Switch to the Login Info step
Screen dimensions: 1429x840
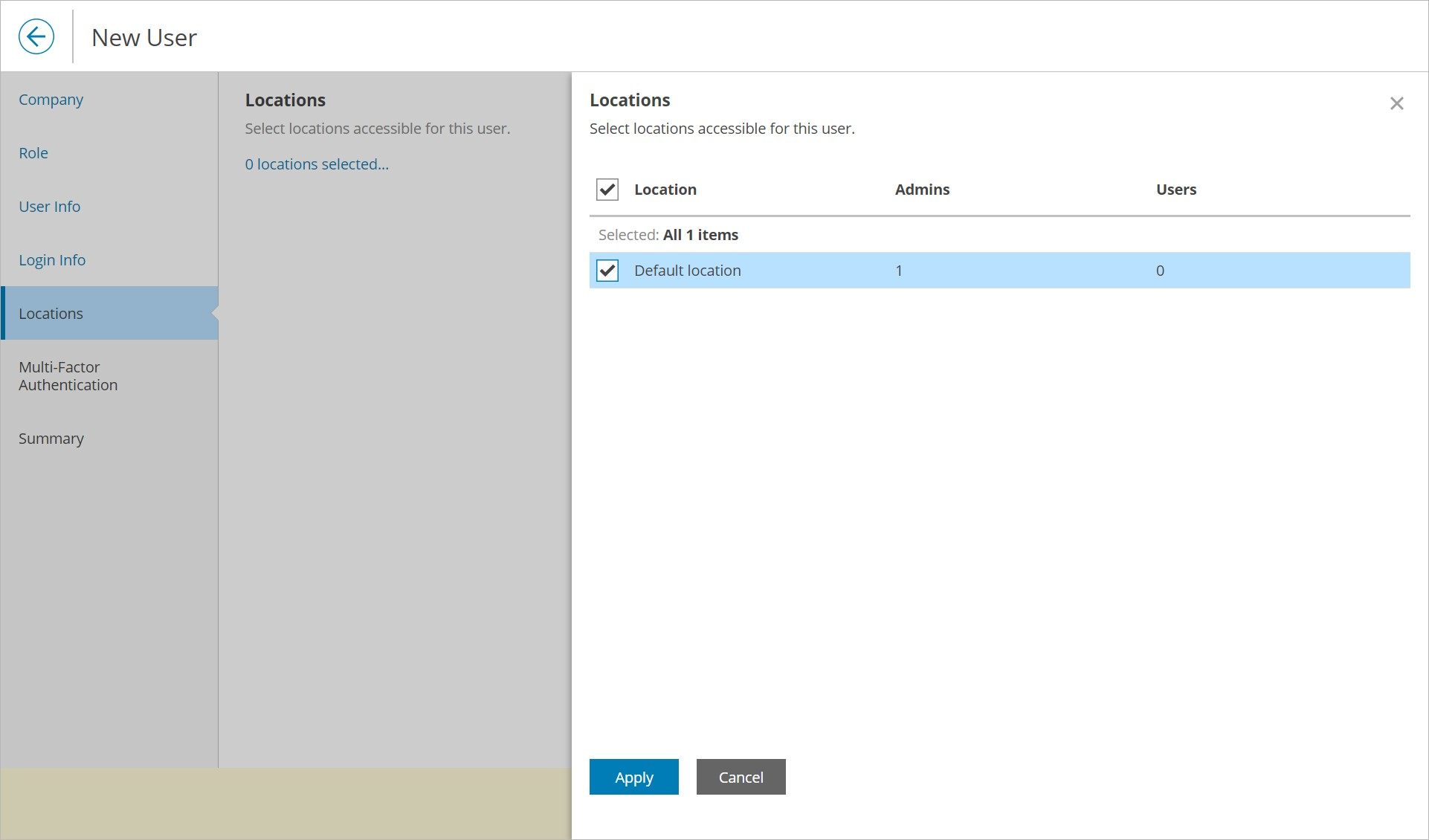pos(52,260)
